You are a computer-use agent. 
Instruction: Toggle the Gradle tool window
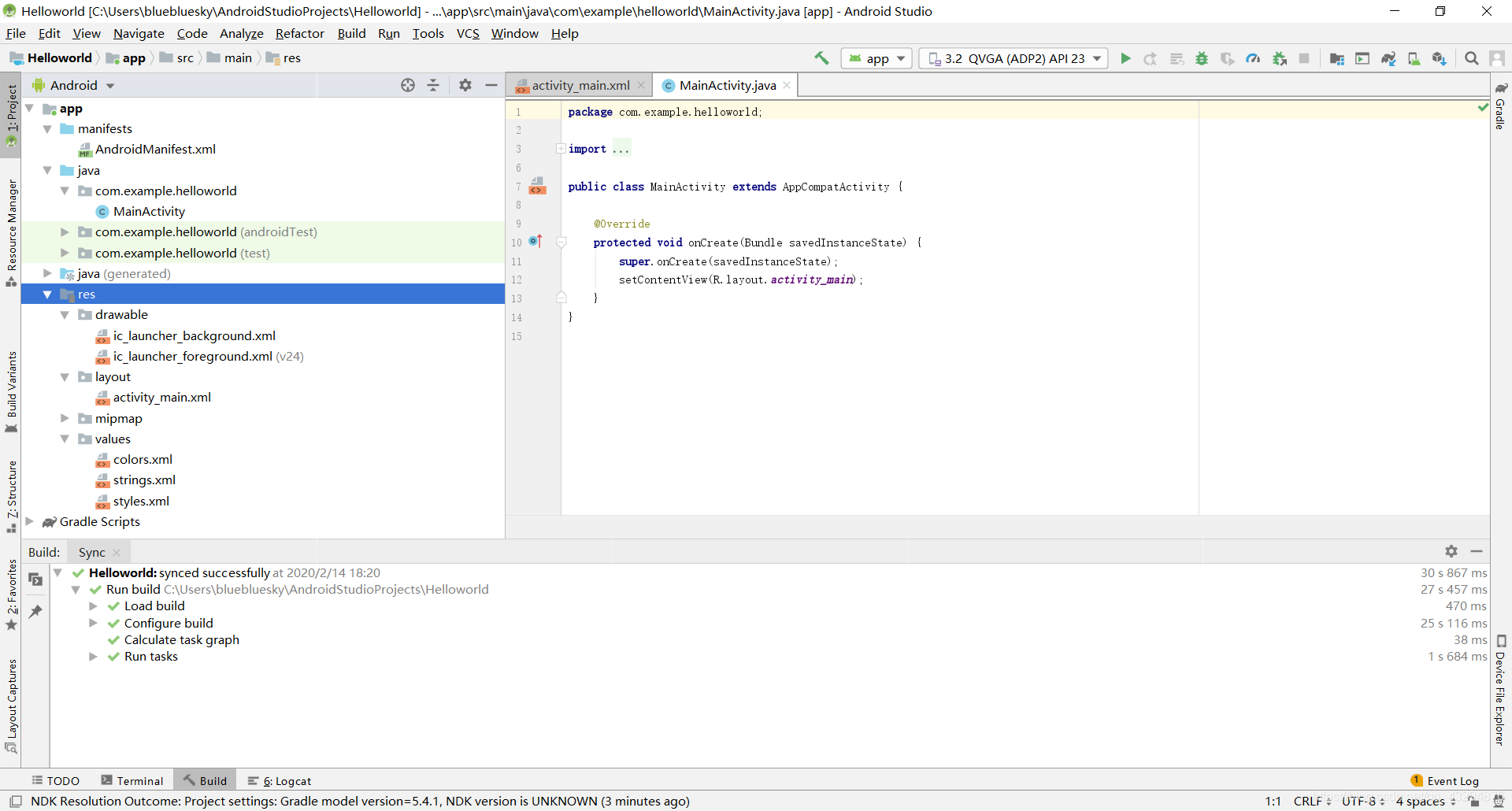coord(1501,106)
